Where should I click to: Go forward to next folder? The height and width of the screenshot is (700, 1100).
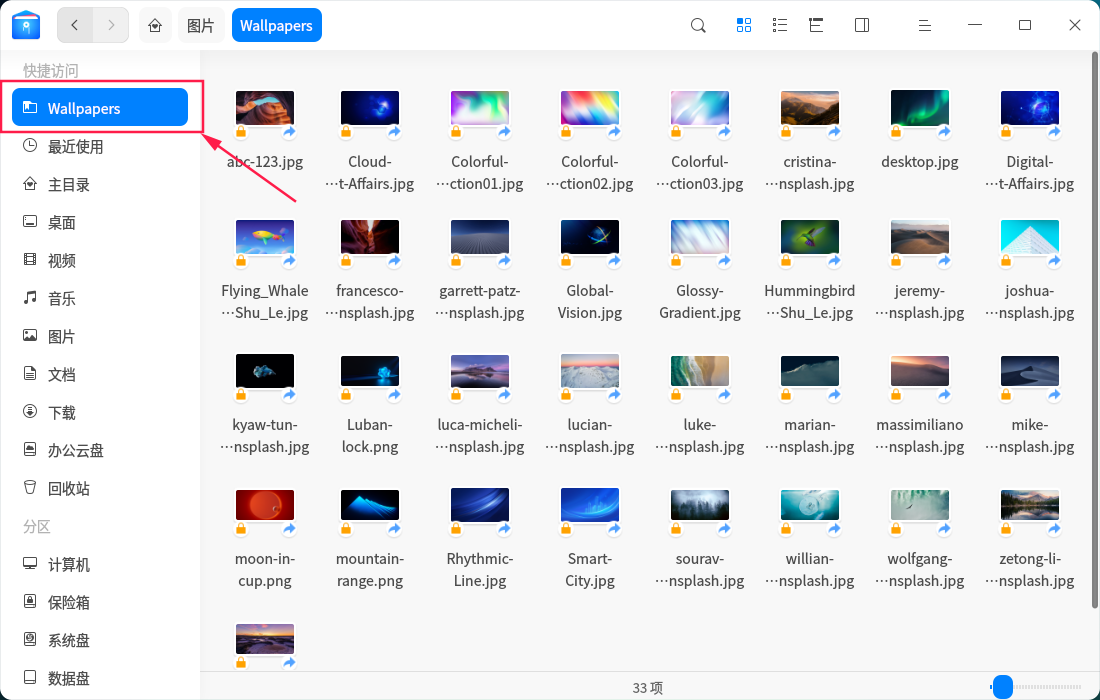[x=111, y=25]
